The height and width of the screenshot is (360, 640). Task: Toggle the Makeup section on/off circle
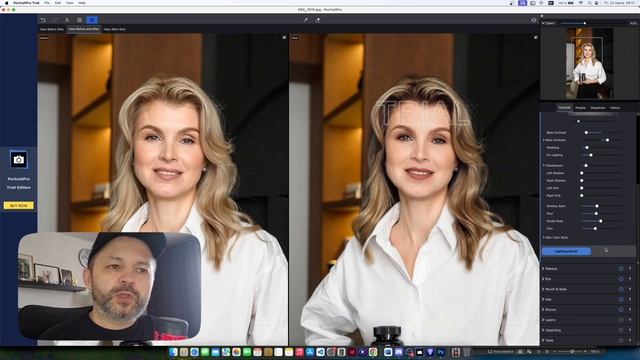point(621,269)
